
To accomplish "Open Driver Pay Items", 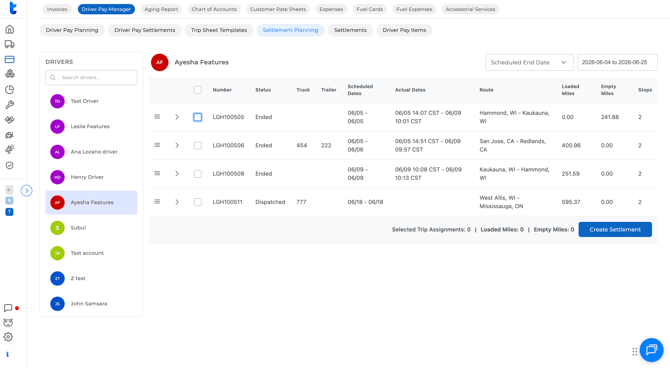I will [404, 30].
